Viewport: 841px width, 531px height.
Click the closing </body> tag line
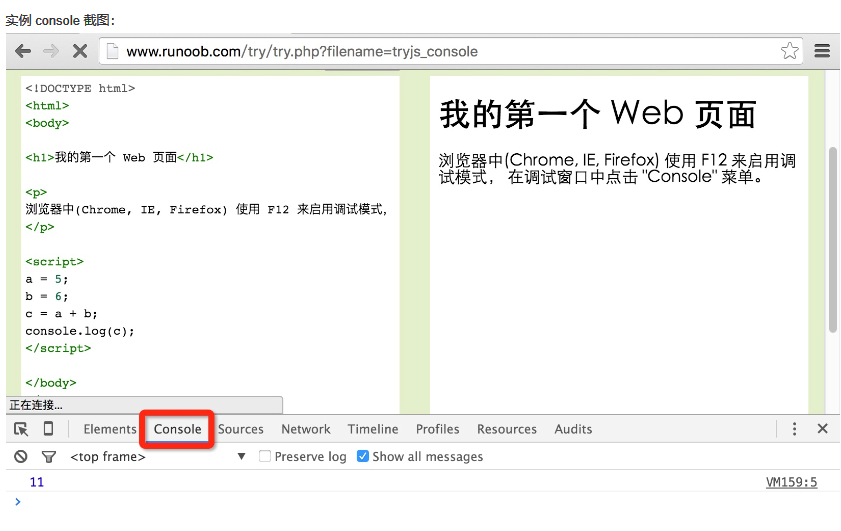(x=50, y=383)
